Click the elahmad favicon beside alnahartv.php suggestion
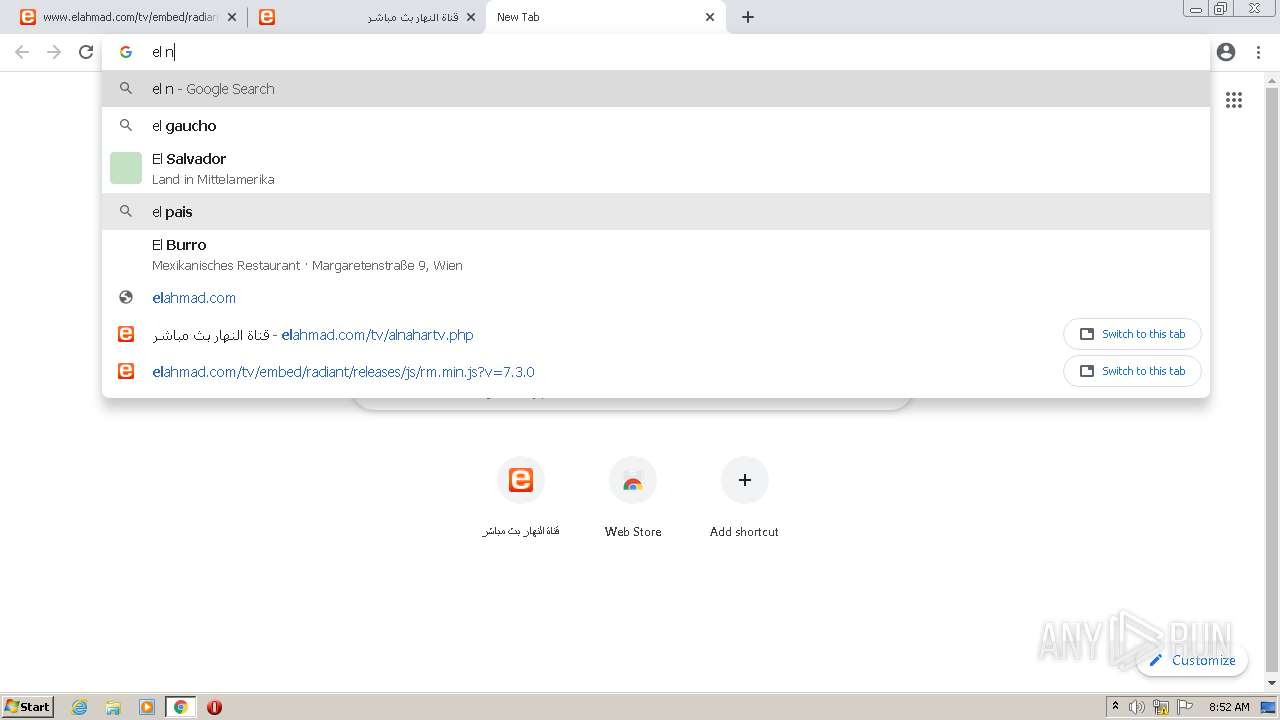The image size is (1280, 720). pos(126,334)
